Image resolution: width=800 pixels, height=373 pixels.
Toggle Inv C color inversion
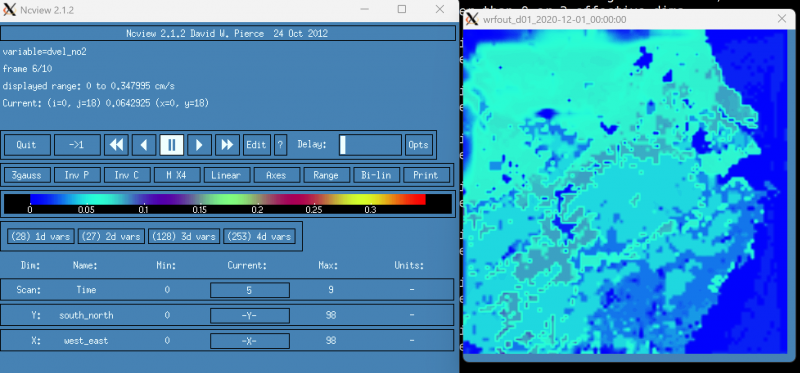[x=127, y=175]
